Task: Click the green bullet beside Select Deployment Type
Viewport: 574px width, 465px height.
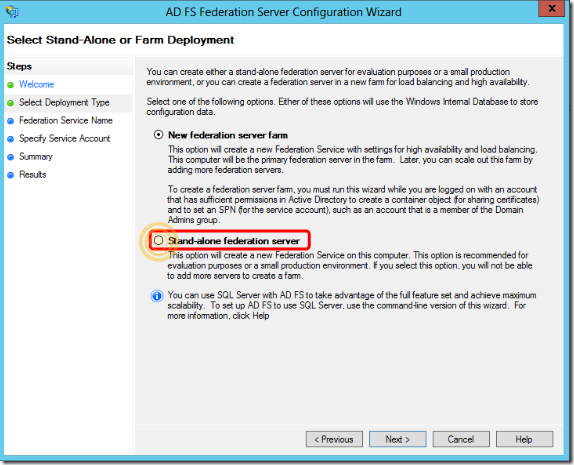Action: click(x=11, y=103)
